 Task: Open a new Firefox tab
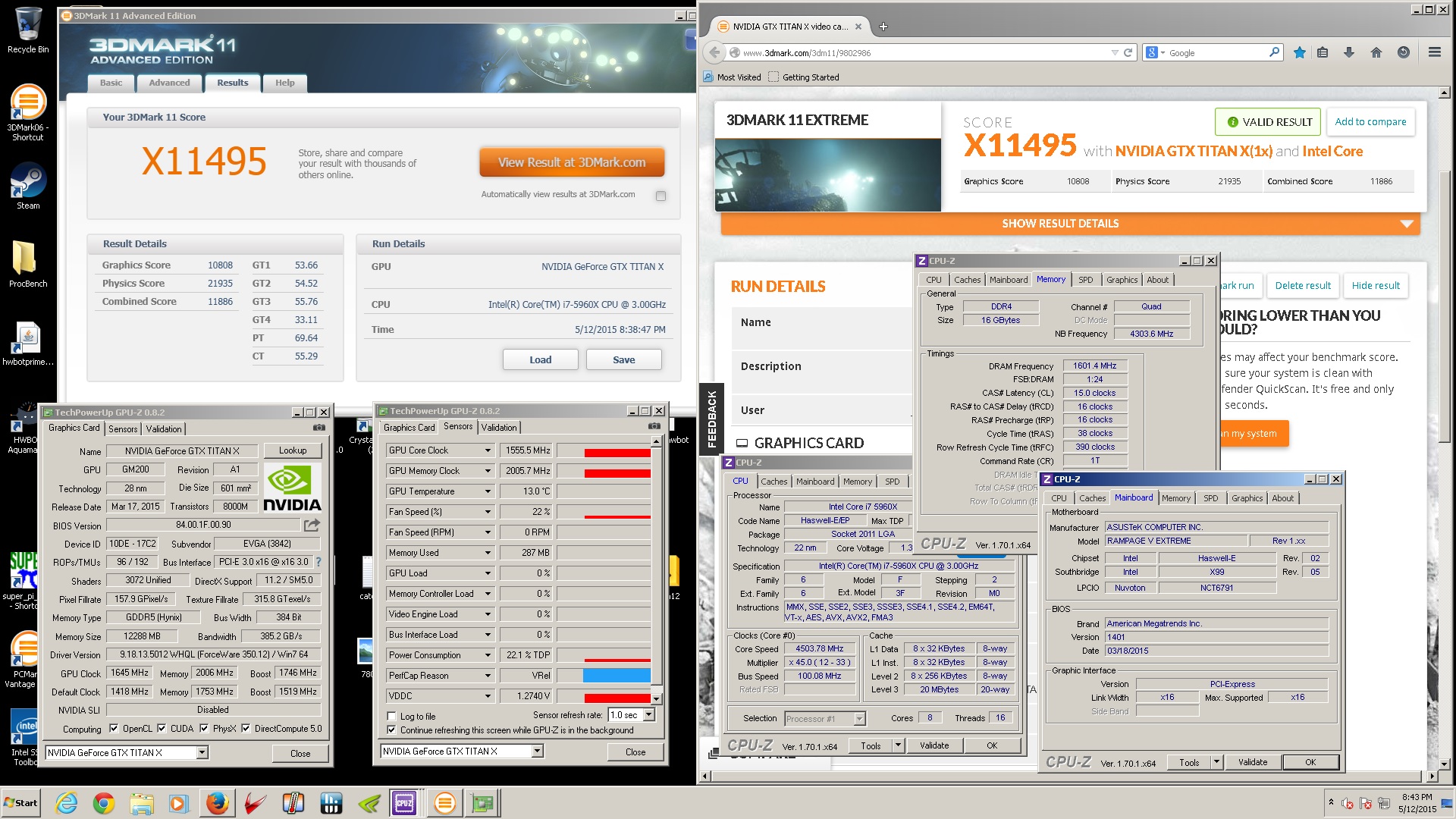(x=883, y=27)
